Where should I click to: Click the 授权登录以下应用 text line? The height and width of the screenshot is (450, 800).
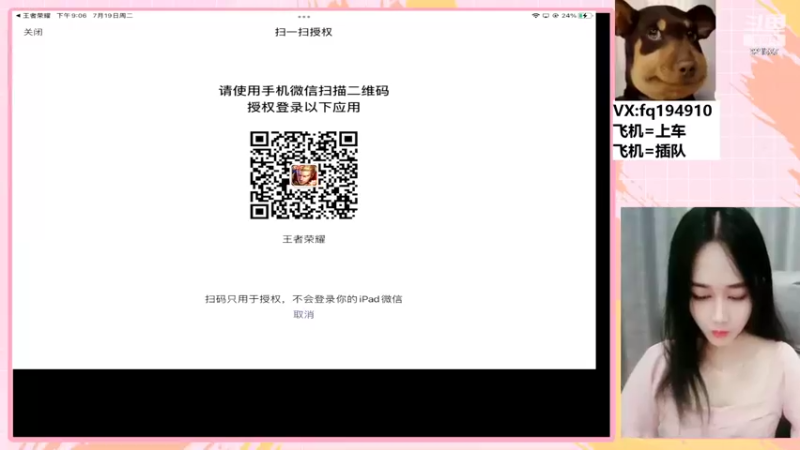304,108
